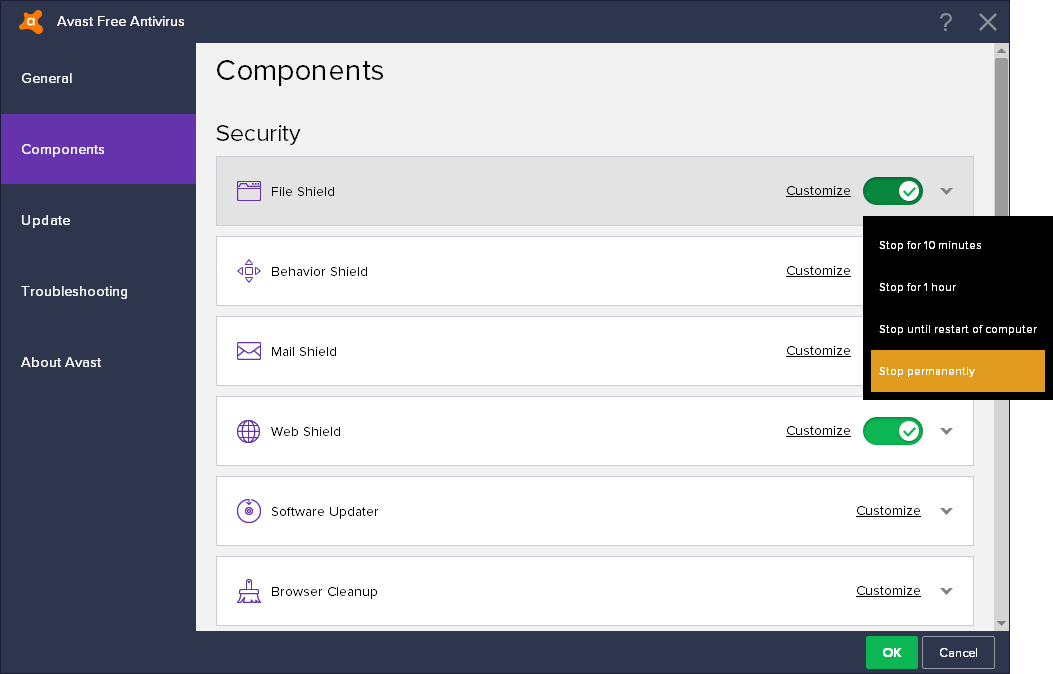Click the Software Updater disc icon
The width and height of the screenshot is (1053, 674).
(x=248, y=511)
